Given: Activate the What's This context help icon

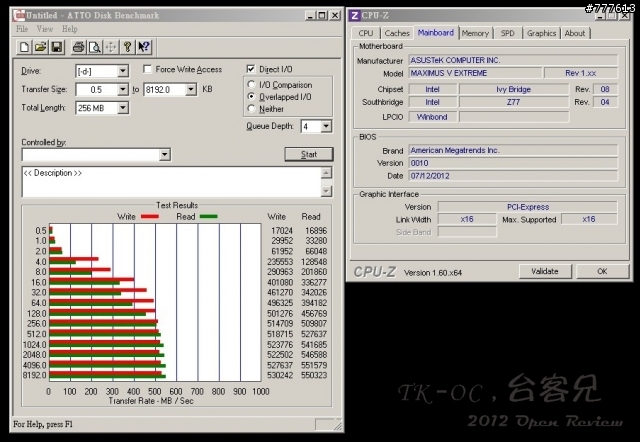Looking at the screenshot, I should pos(144,47).
